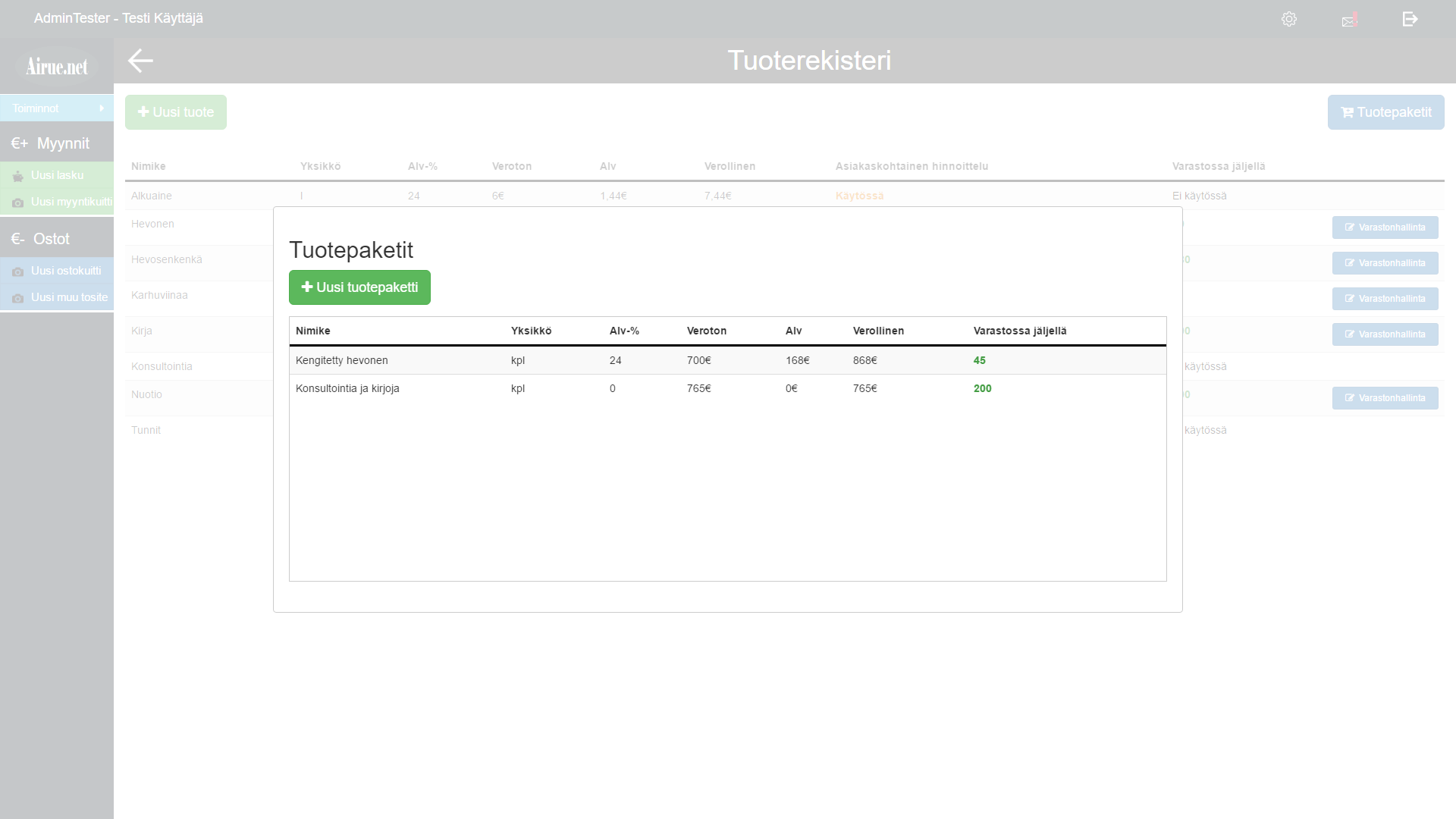Click the Uusi tuote button

coord(176,112)
